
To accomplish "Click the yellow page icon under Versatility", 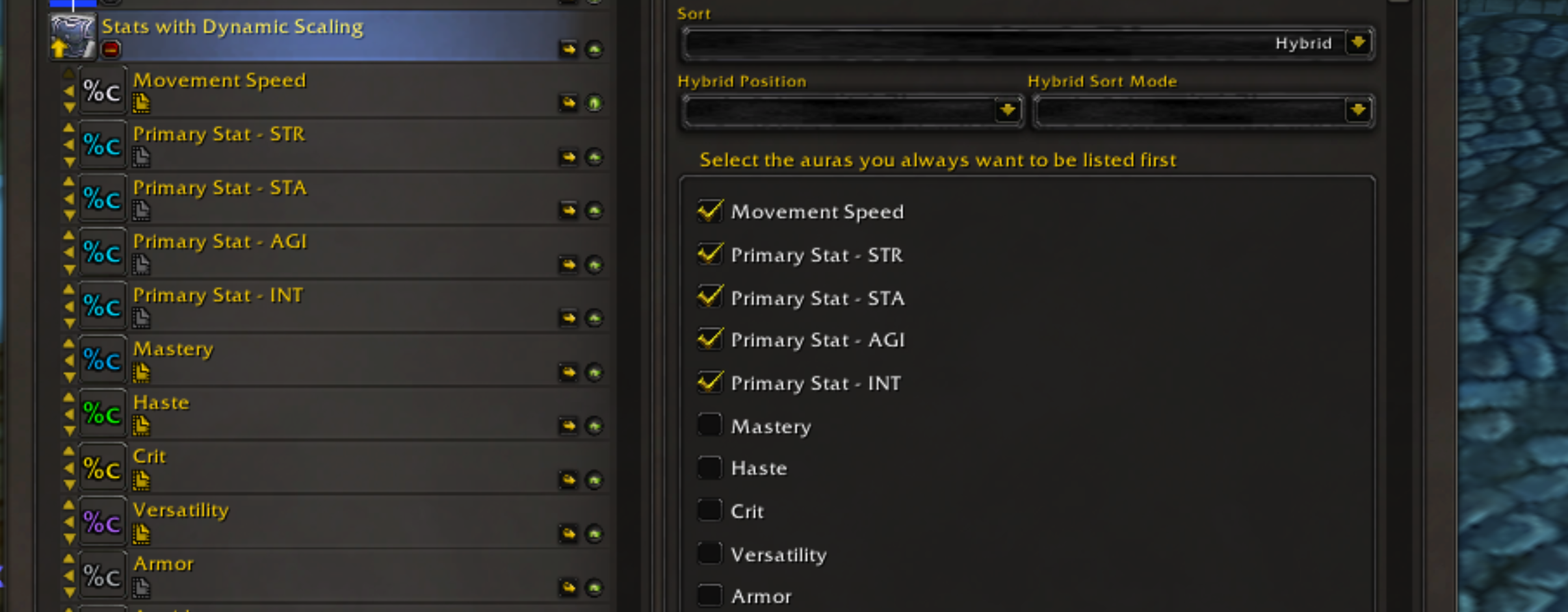I will 141,534.
